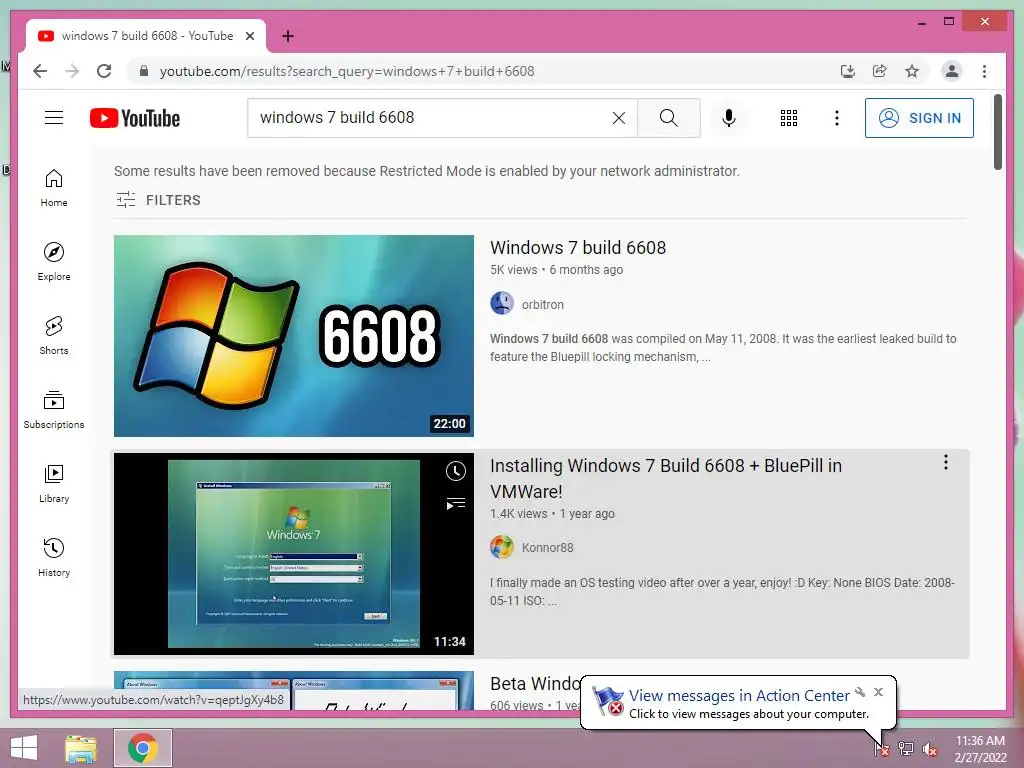1024x768 pixels.
Task: Open new browser tab
Action: 287,36
